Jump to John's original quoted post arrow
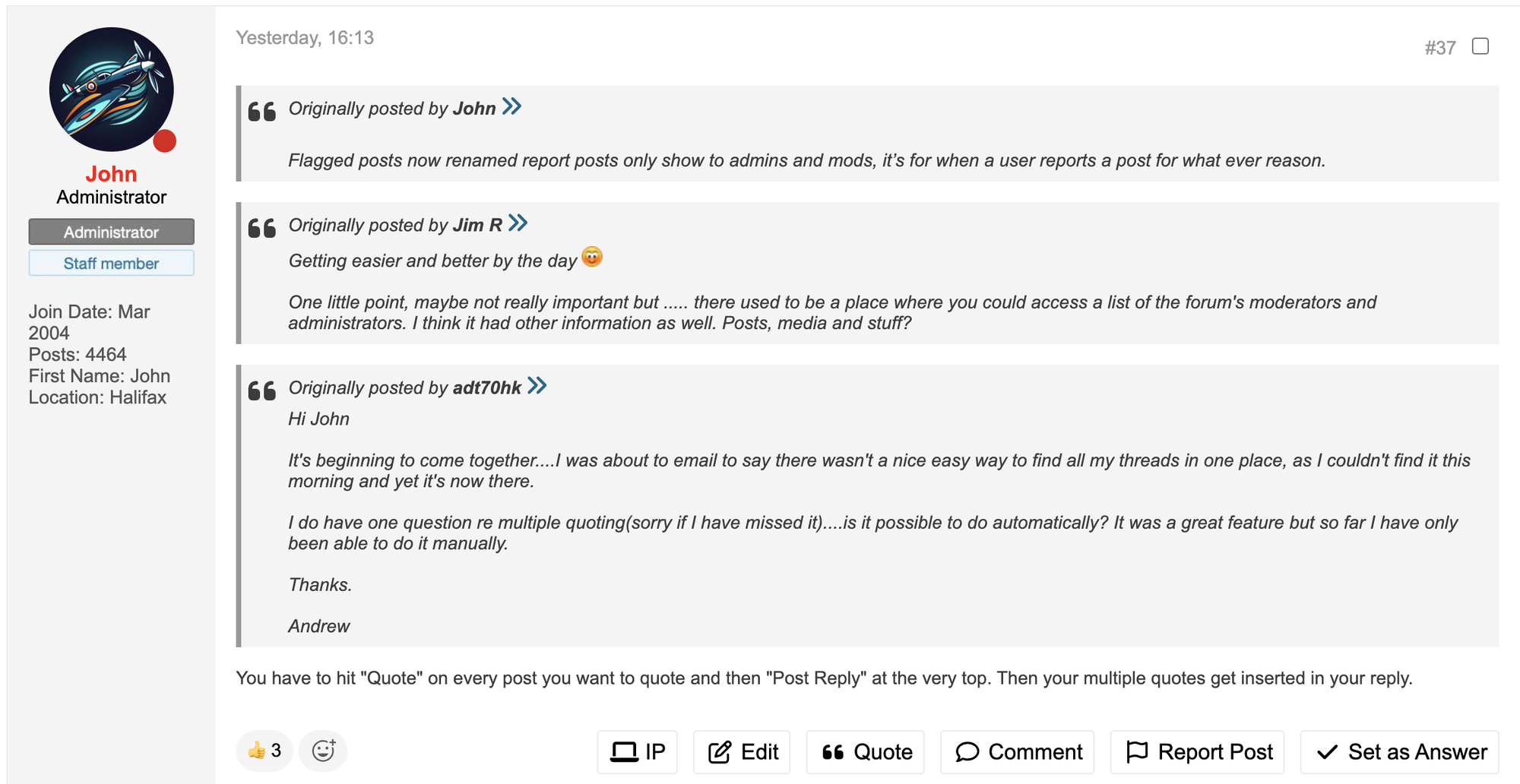Image resolution: width=1520 pixels, height=784 pixels. tap(512, 107)
